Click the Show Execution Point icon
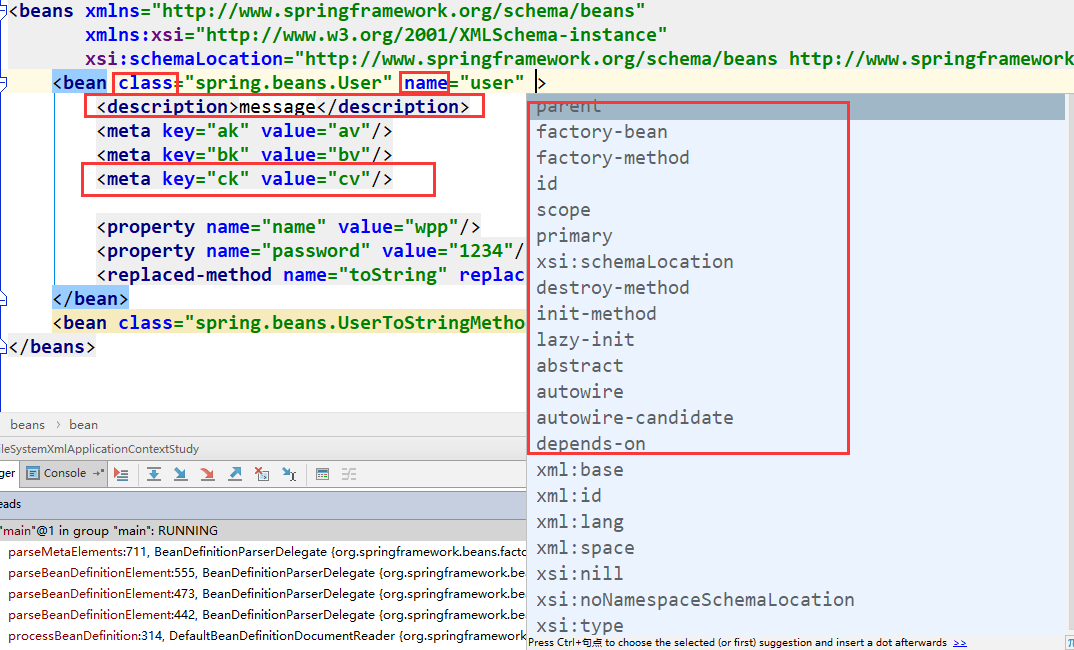 [x=121, y=474]
